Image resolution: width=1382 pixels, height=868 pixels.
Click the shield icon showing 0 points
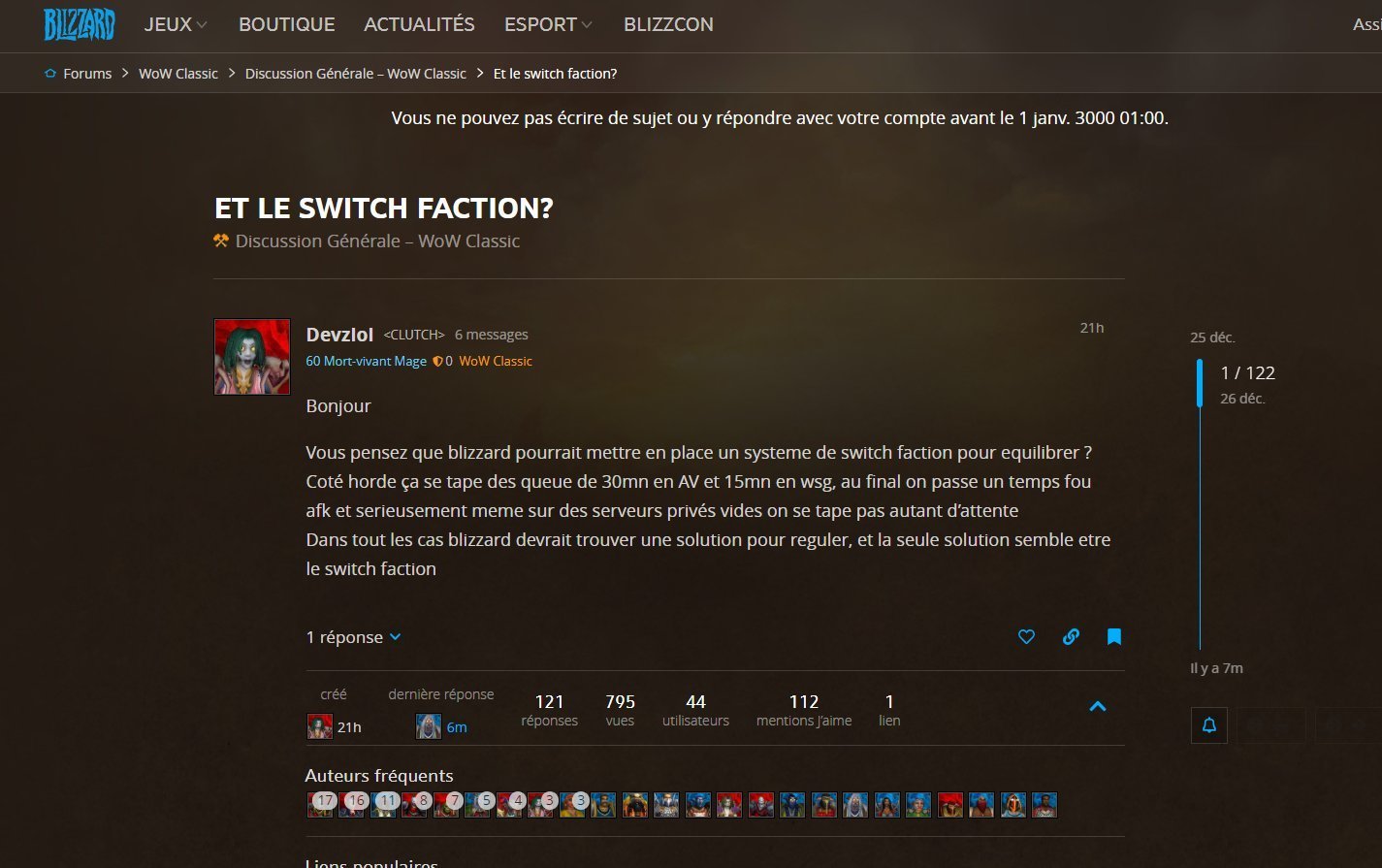(437, 361)
